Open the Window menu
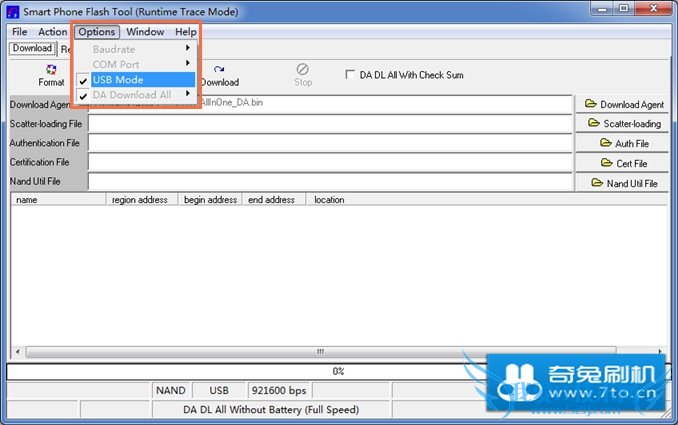 pyautogui.click(x=145, y=32)
